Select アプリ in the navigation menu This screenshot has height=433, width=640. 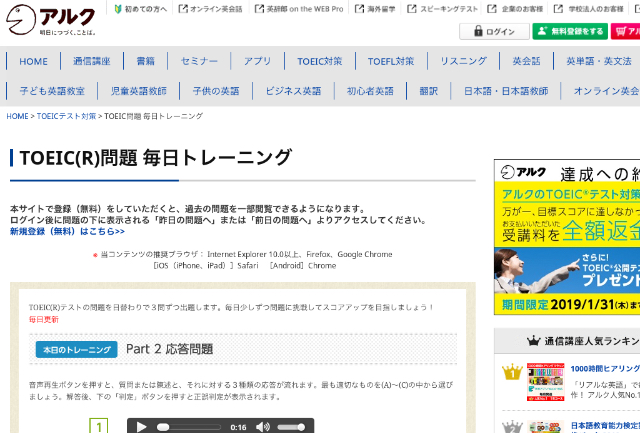pyautogui.click(x=258, y=61)
